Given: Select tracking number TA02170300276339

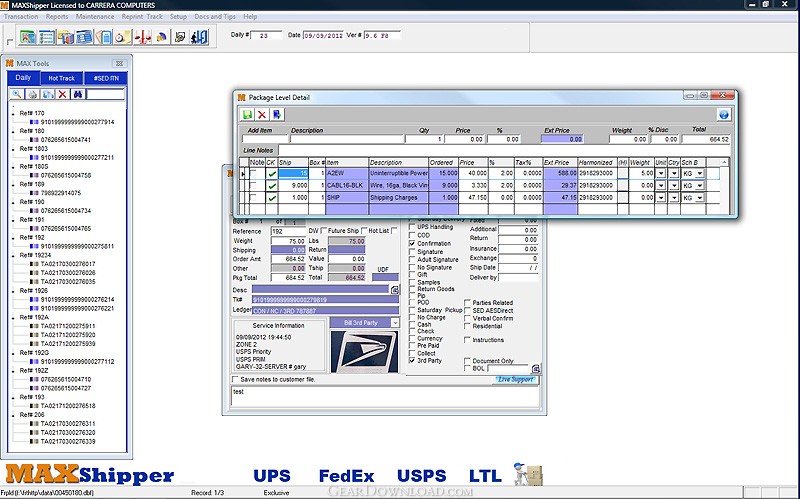Looking at the screenshot, I should click(68, 441).
